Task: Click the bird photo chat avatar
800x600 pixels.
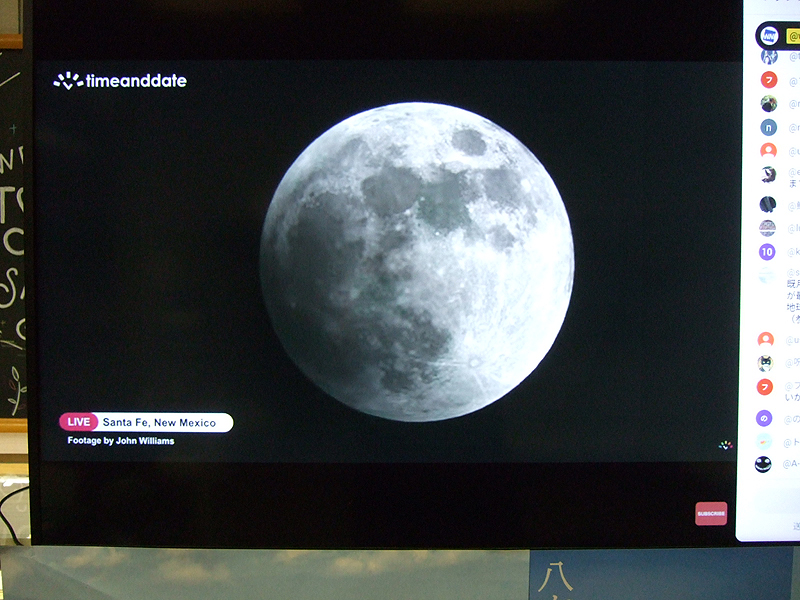Action: [767, 174]
